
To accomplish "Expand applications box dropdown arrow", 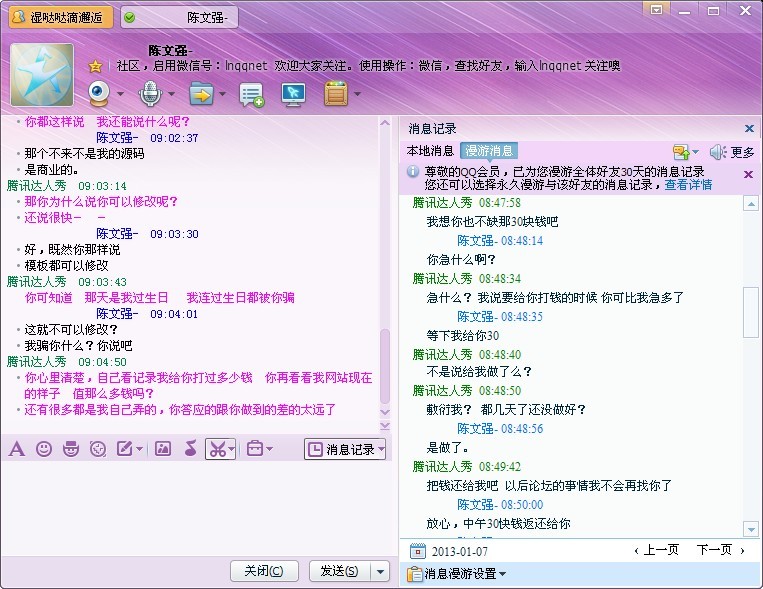I will (x=358, y=93).
